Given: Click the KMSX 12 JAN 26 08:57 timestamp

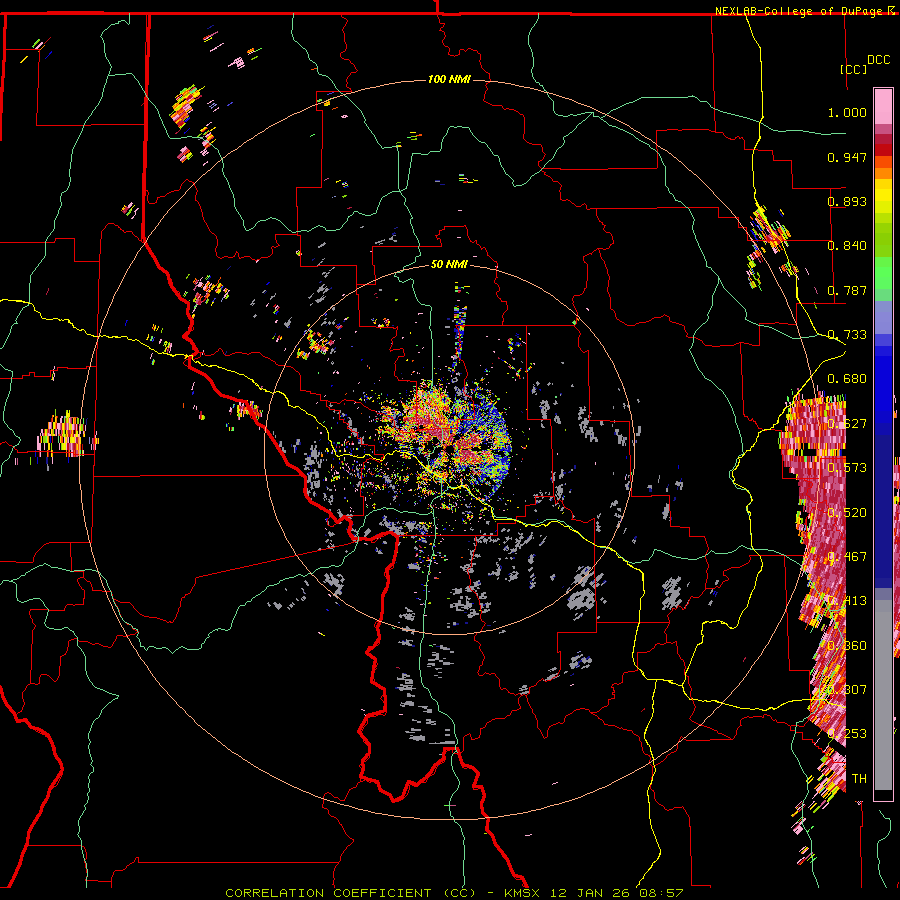Looking at the screenshot, I should [x=593, y=893].
